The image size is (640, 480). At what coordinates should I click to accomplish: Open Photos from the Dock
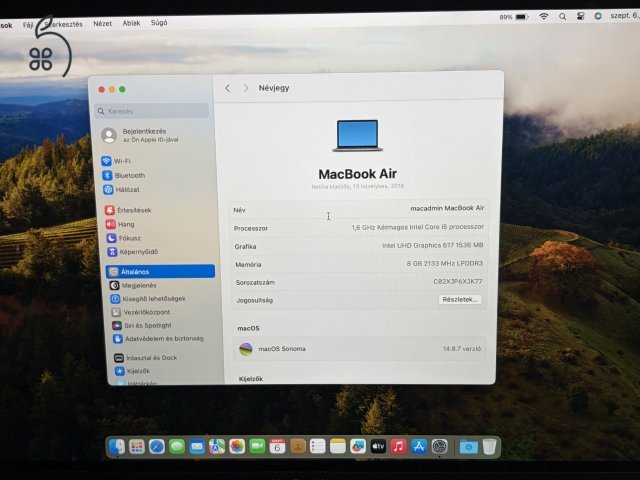(x=237, y=447)
